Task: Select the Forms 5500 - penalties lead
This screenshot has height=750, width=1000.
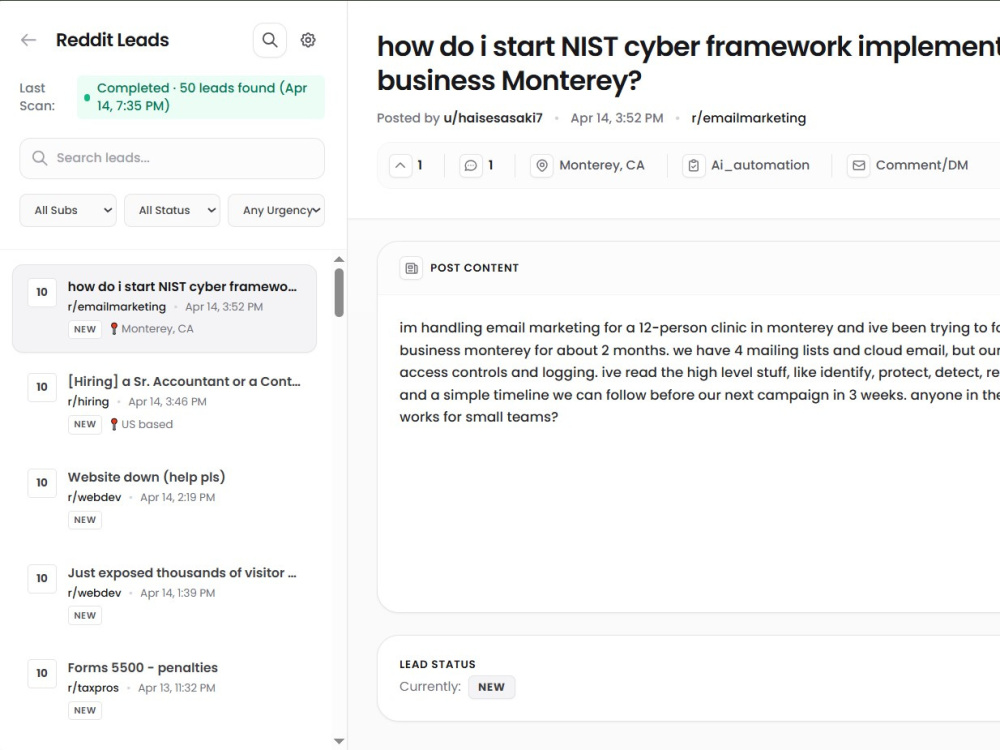Action: [x=165, y=689]
